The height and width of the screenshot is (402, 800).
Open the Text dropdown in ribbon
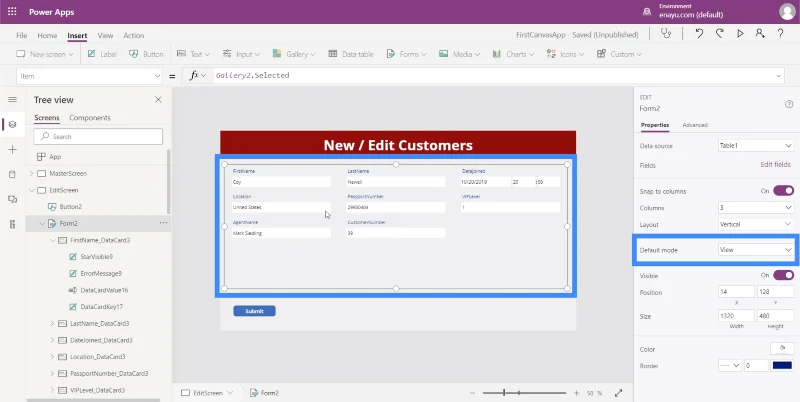coord(193,54)
